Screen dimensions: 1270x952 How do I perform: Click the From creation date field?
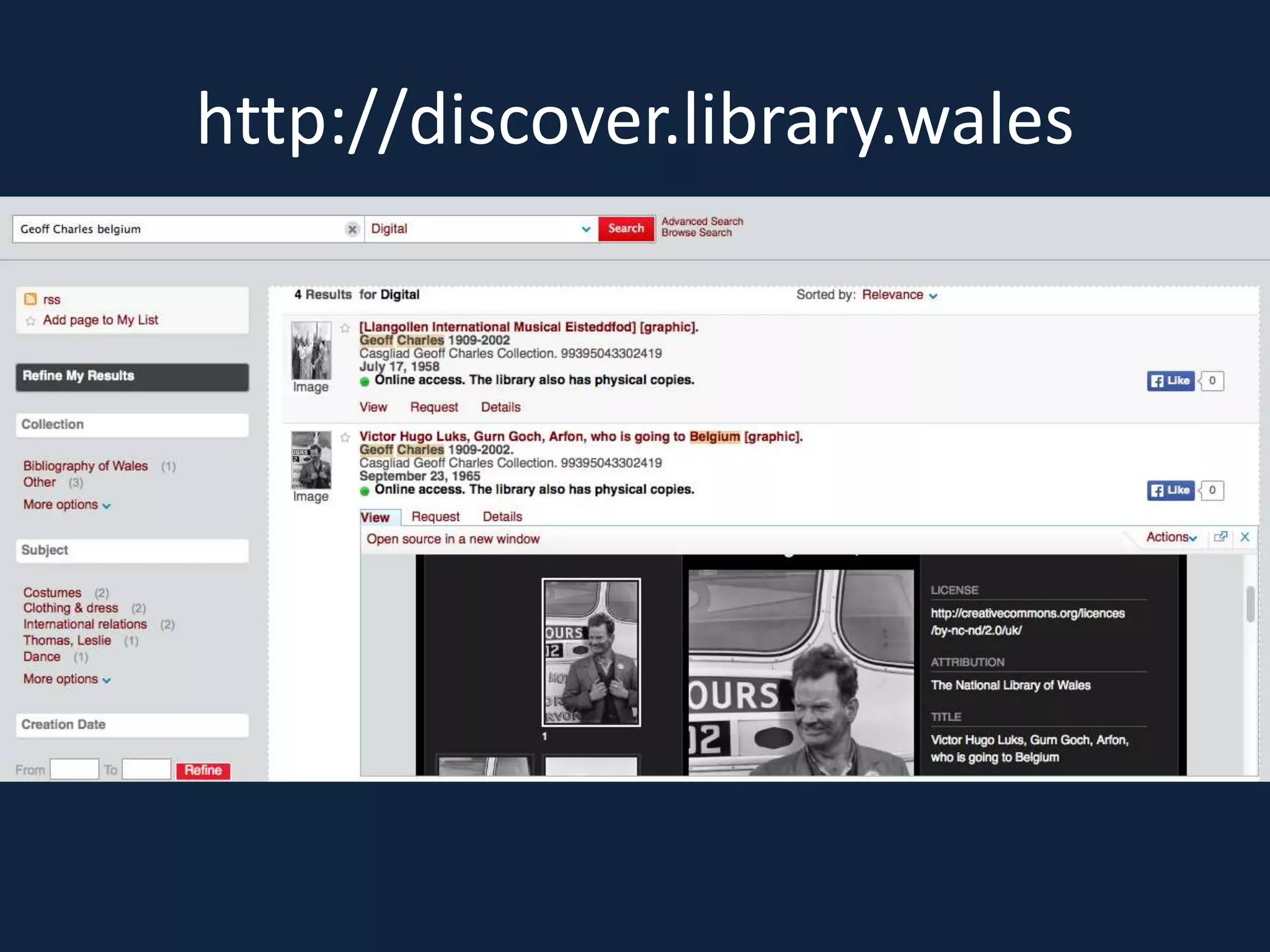pos(74,769)
